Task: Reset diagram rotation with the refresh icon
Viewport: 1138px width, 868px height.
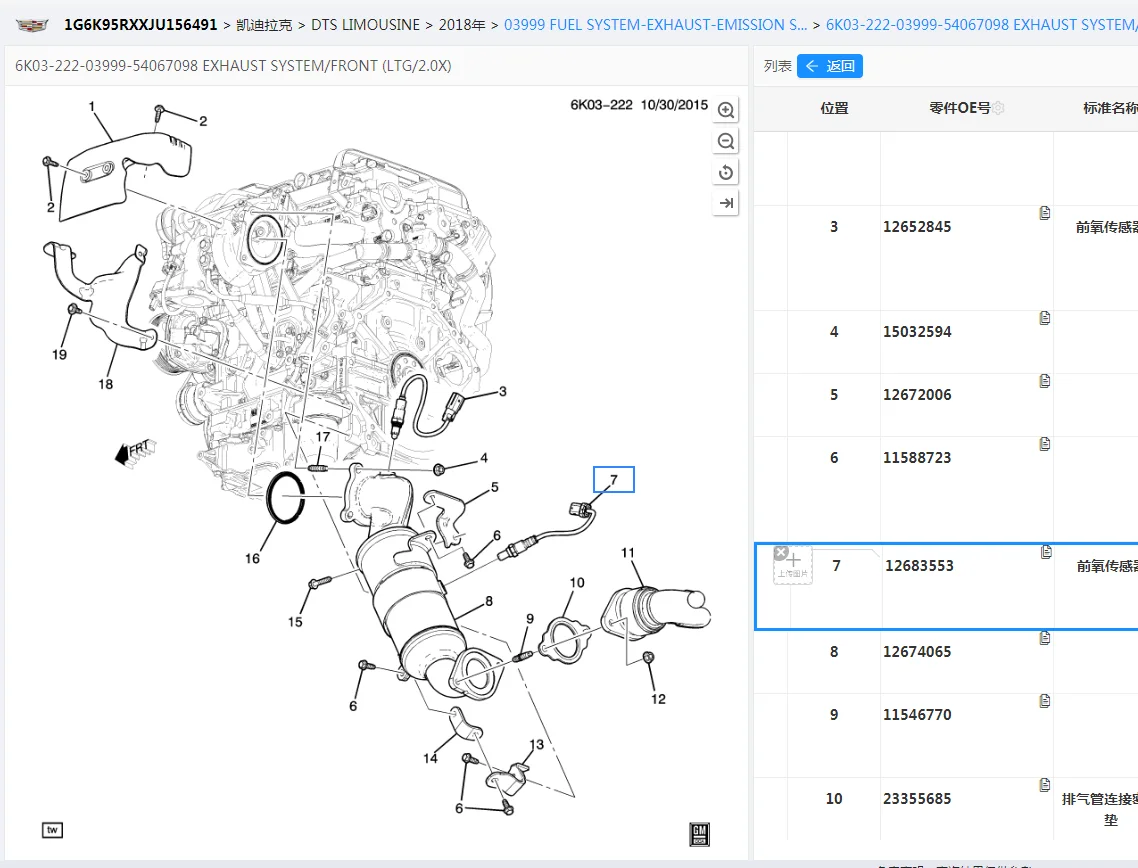Action: click(x=725, y=173)
